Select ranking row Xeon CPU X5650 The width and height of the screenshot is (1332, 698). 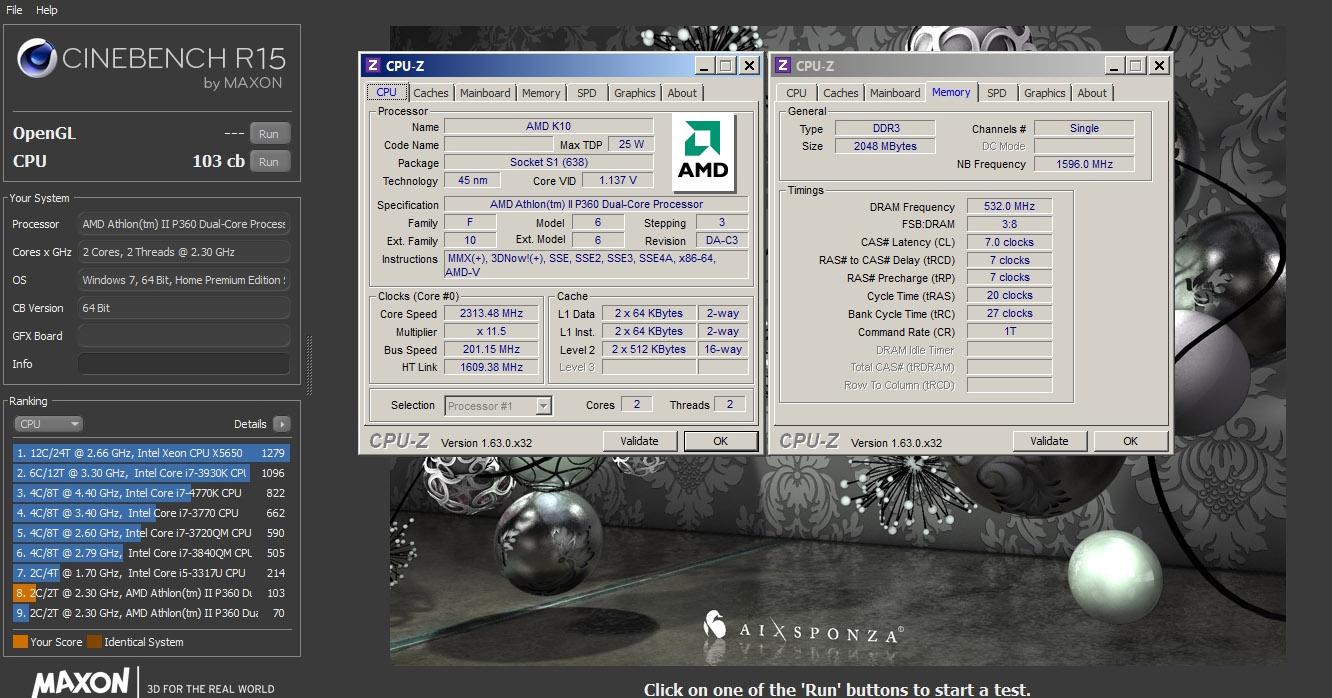[x=150, y=453]
